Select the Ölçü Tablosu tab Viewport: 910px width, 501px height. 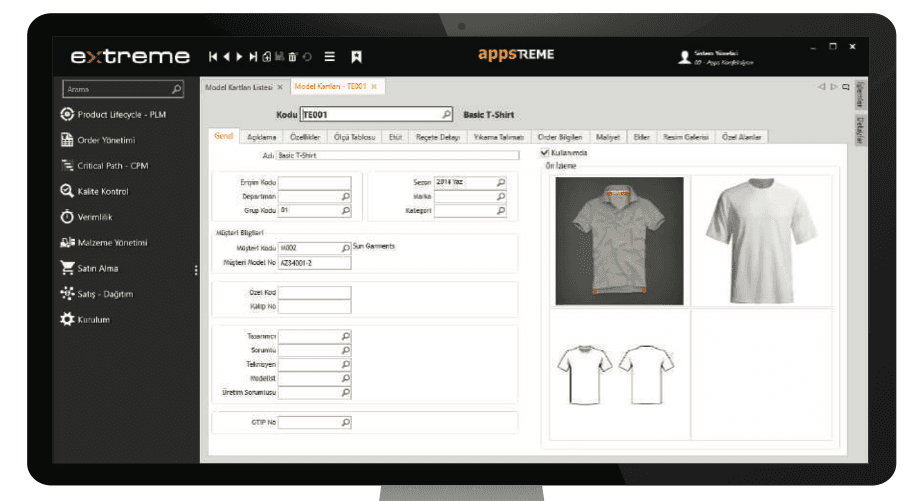355,137
